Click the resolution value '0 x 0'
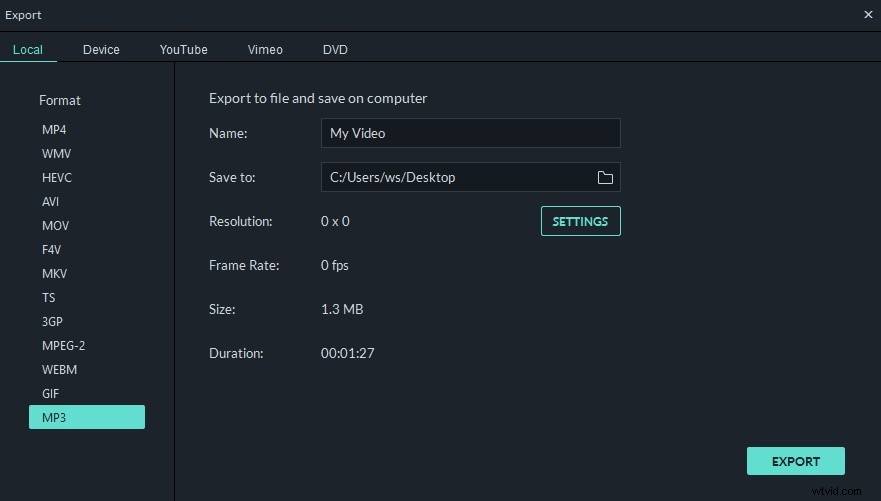Image resolution: width=881 pixels, height=501 pixels. coord(335,221)
